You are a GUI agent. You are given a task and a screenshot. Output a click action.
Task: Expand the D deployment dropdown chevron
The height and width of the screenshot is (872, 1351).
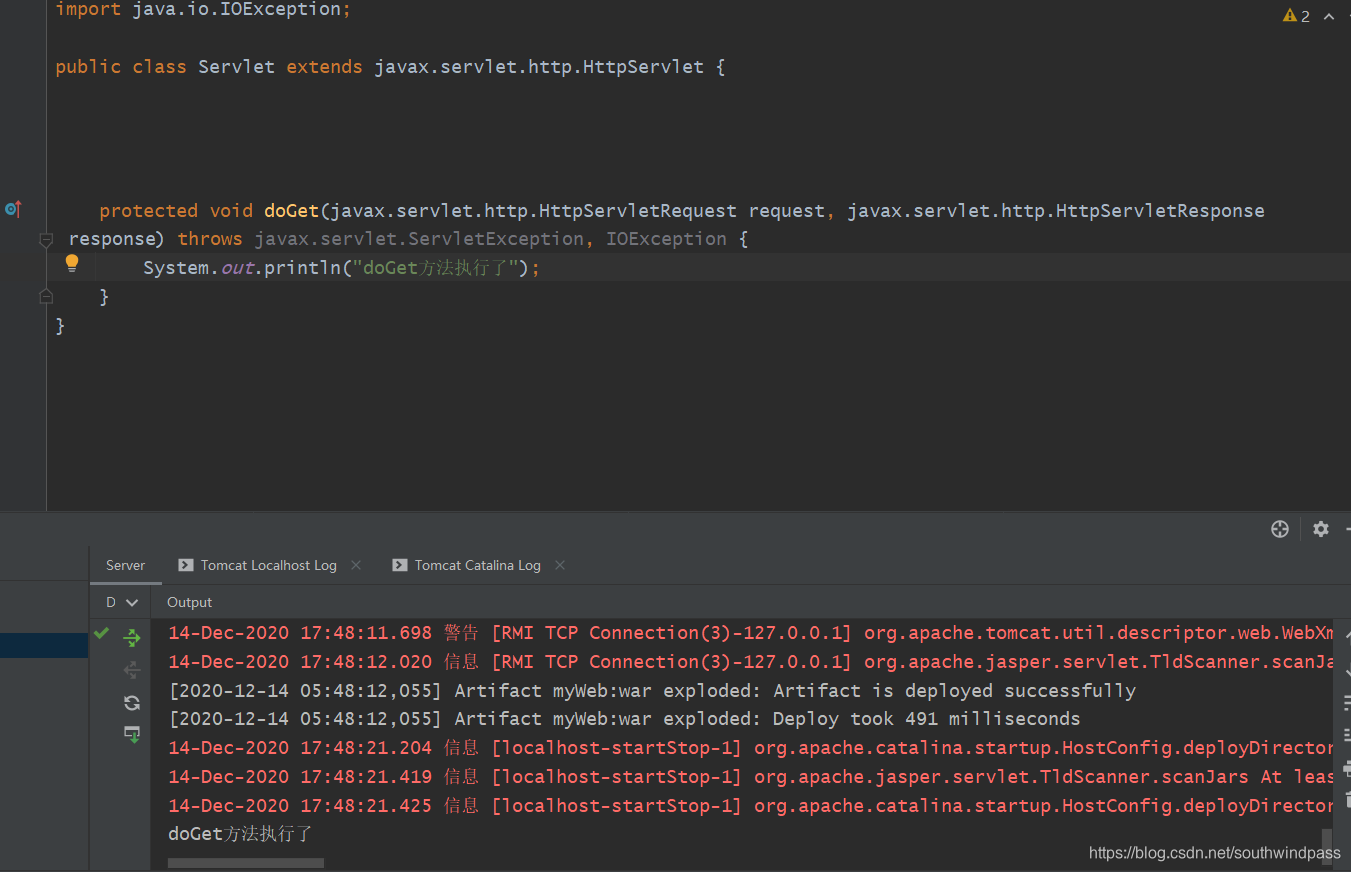point(132,603)
